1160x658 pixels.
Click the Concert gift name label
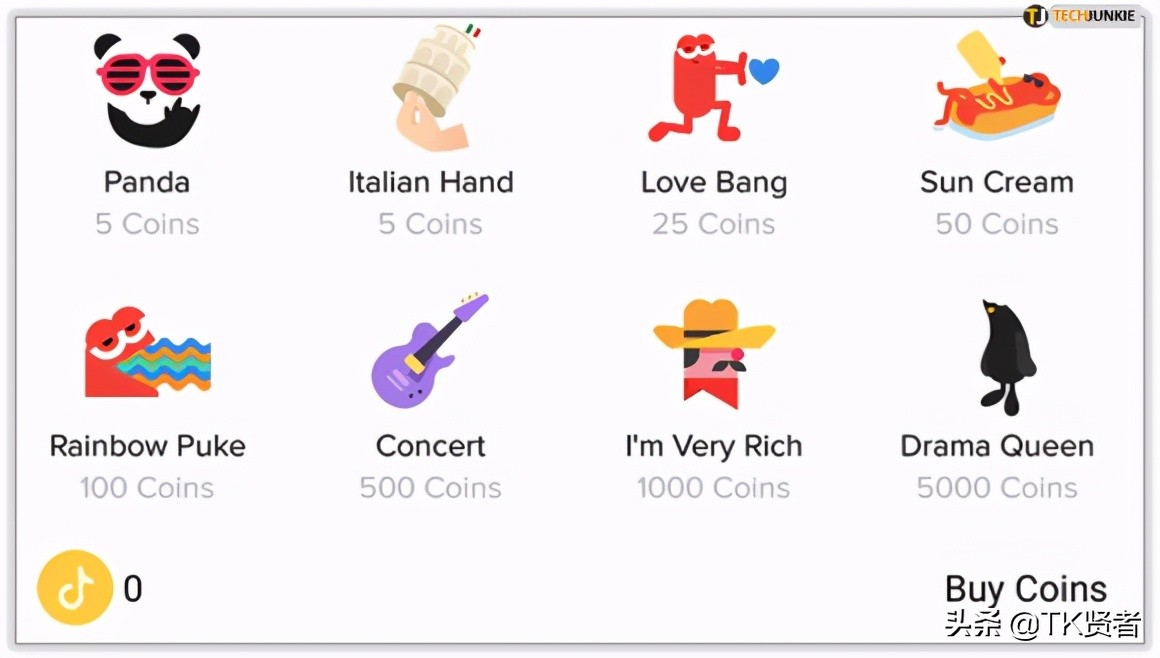click(x=430, y=446)
